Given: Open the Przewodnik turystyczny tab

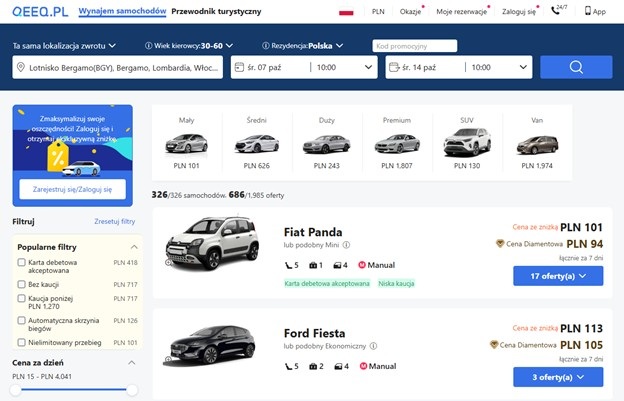Looking at the screenshot, I should (216, 12).
